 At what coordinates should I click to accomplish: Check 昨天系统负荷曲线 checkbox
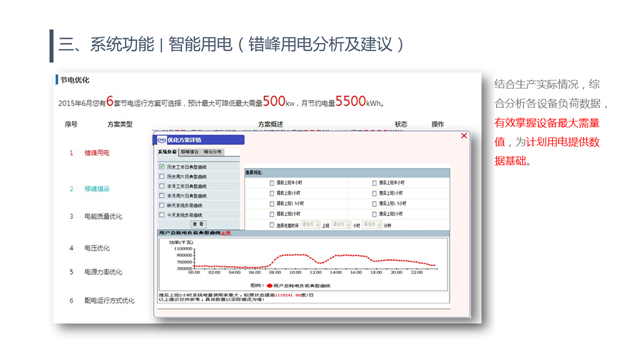162,205
